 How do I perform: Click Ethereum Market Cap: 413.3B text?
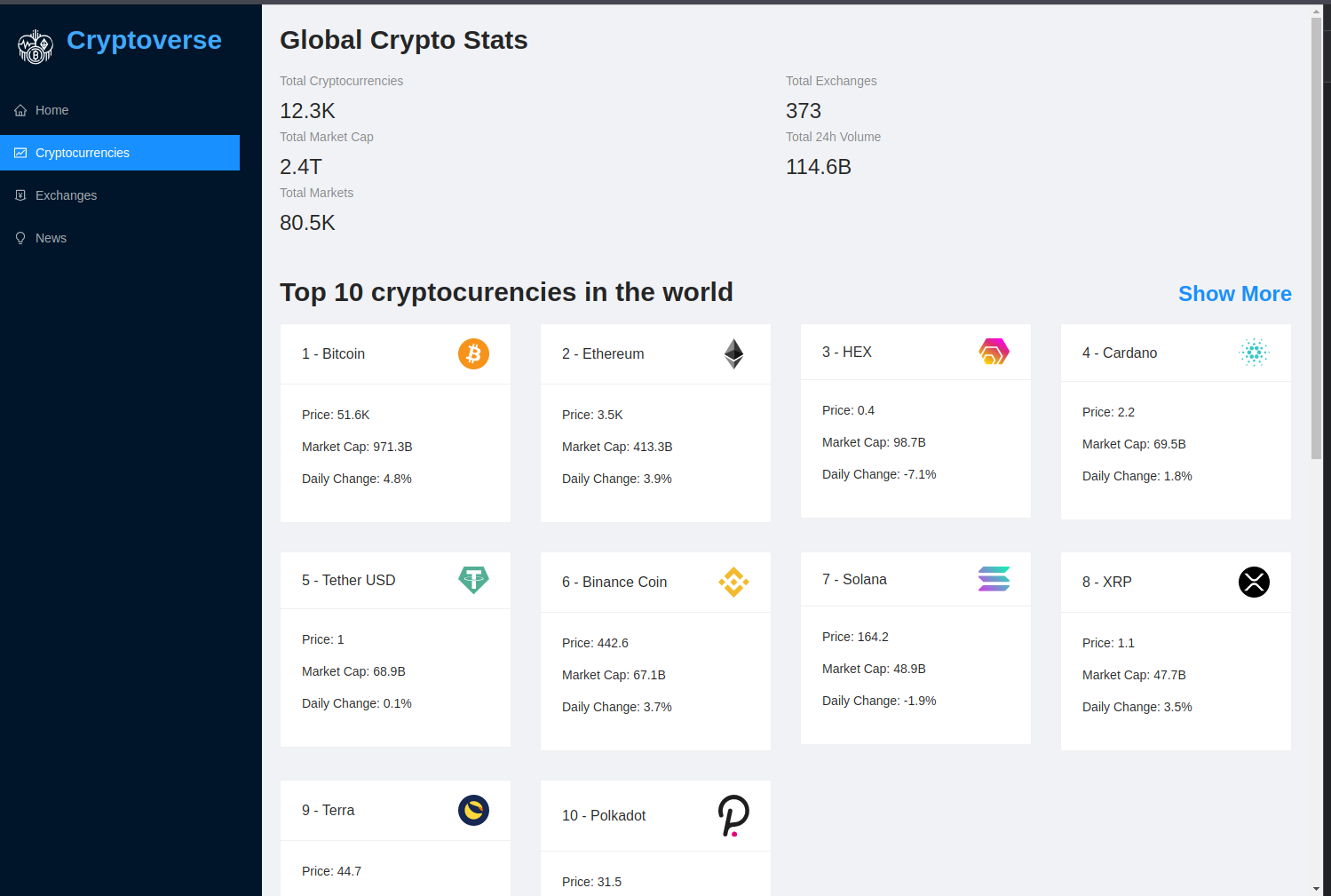pyautogui.click(x=617, y=447)
